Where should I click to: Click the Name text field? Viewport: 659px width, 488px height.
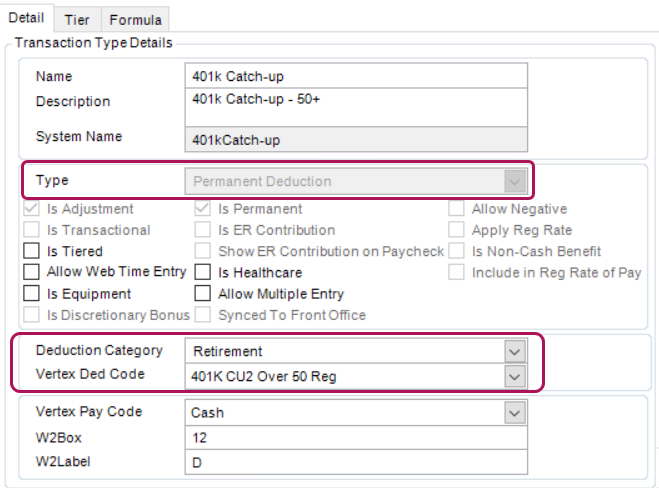click(x=355, y=77)
